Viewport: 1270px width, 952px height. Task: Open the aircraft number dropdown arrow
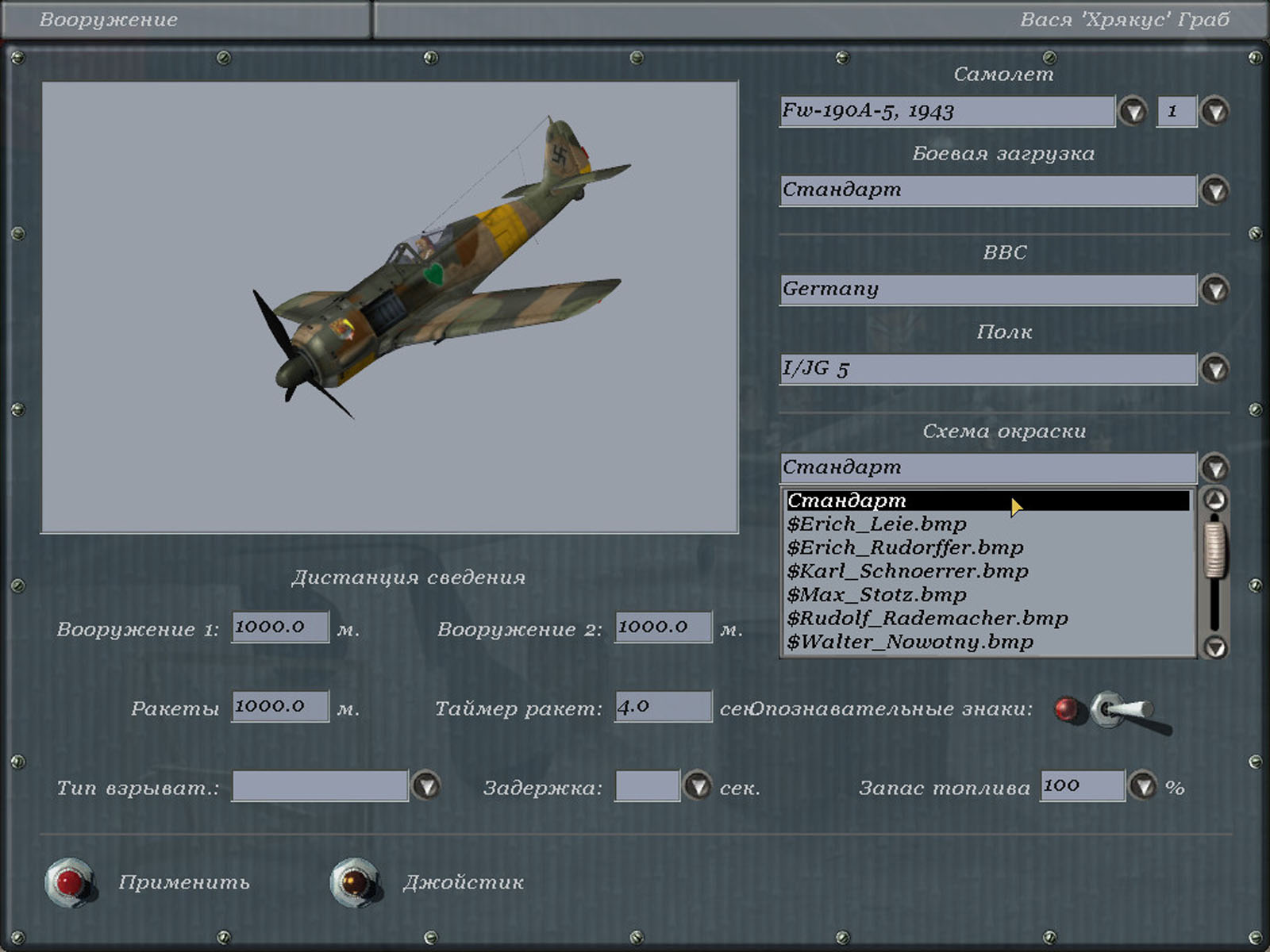(x=1214, y=111)
